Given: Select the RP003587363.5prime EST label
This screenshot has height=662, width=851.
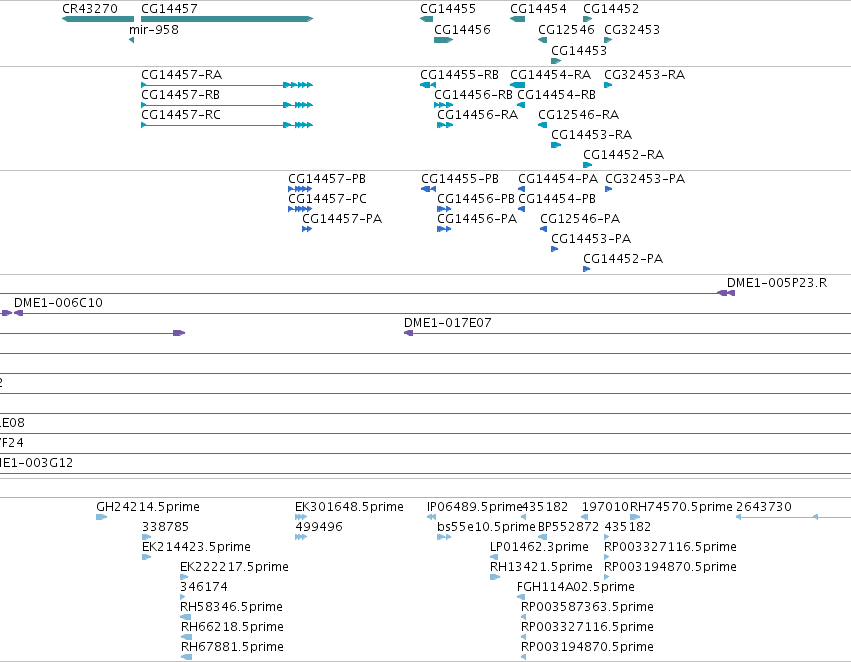Looking at the screenshot, I should [587, 608].
